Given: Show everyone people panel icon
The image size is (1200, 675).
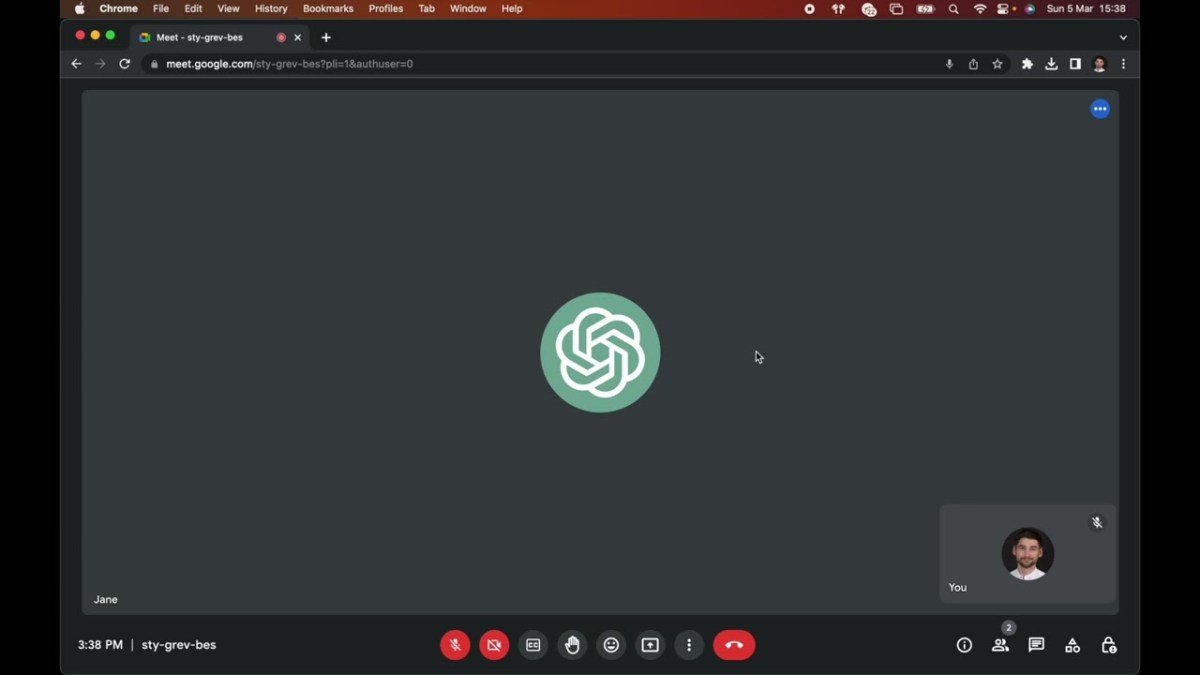Looking at the screenshot, I should click(1000, 645).
